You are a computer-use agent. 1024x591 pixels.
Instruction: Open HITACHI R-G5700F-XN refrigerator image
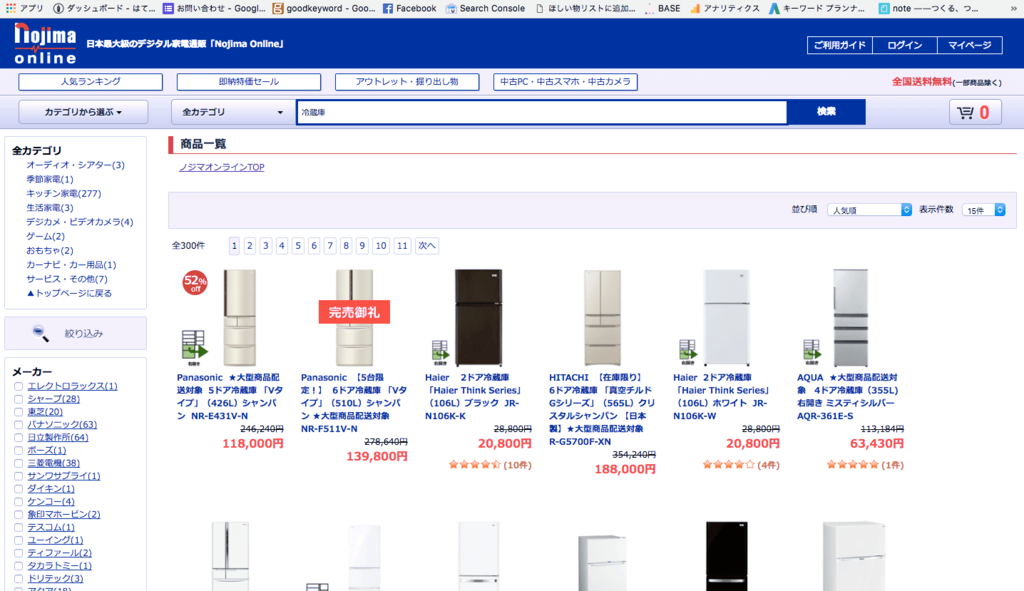[602, 318]
